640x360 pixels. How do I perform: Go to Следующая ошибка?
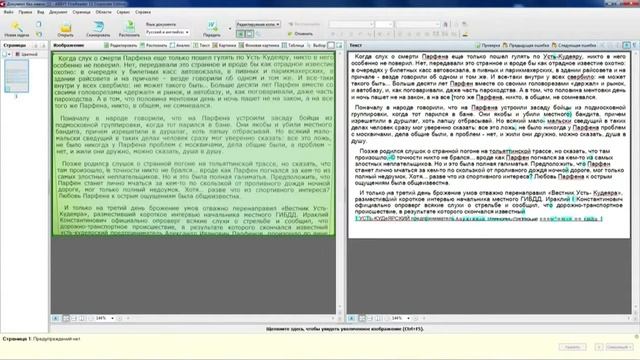[x=574, y=45]
